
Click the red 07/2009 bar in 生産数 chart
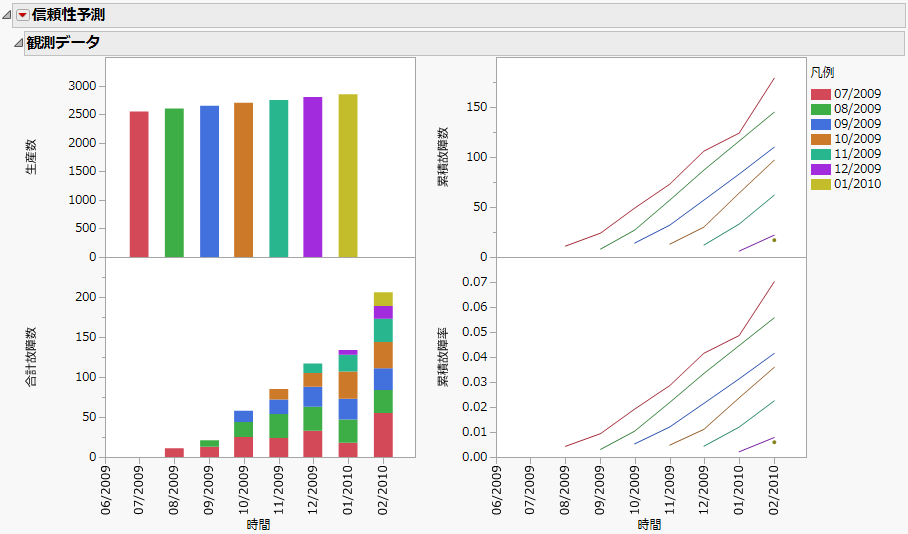click(139, 184)
